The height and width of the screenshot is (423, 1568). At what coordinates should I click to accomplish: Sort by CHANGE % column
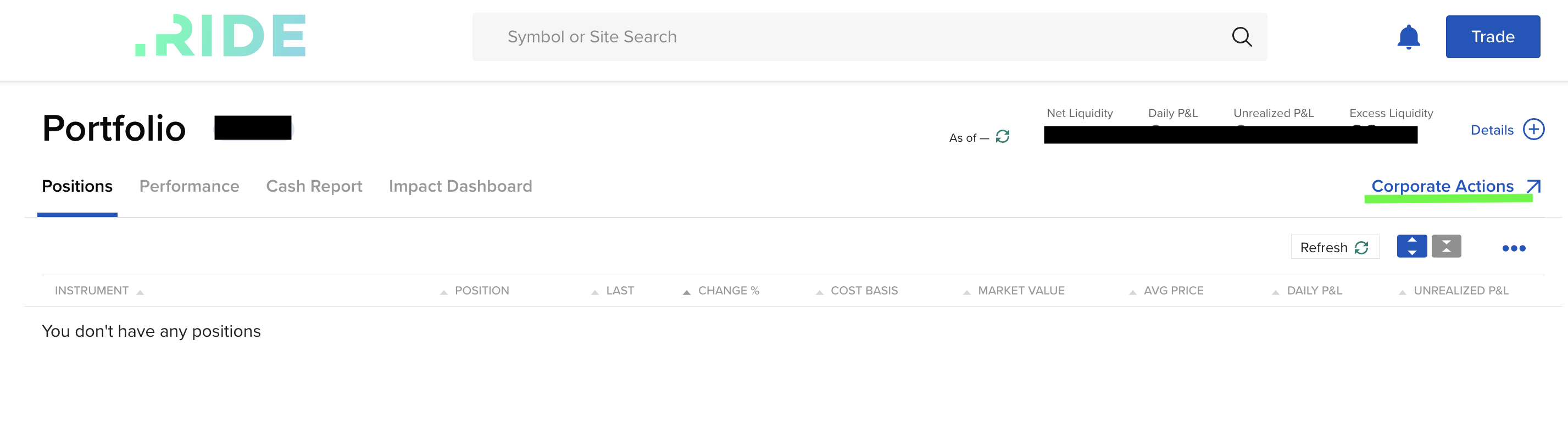click(727, 291)
